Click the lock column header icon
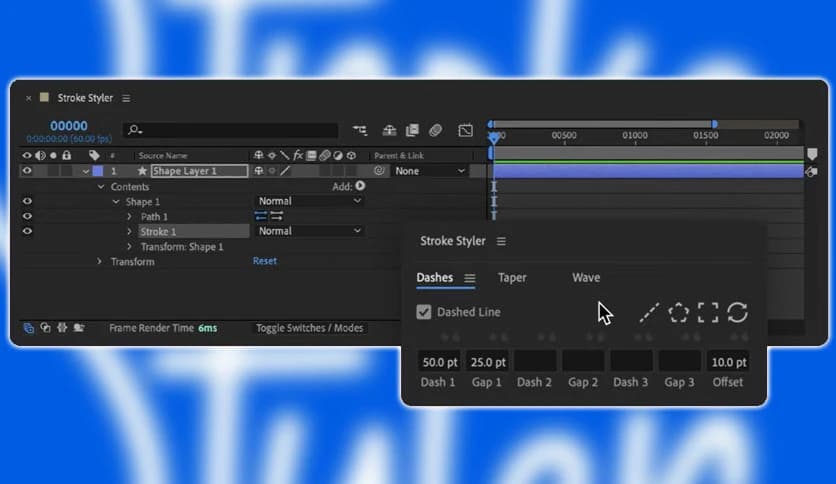 (67, 155)
